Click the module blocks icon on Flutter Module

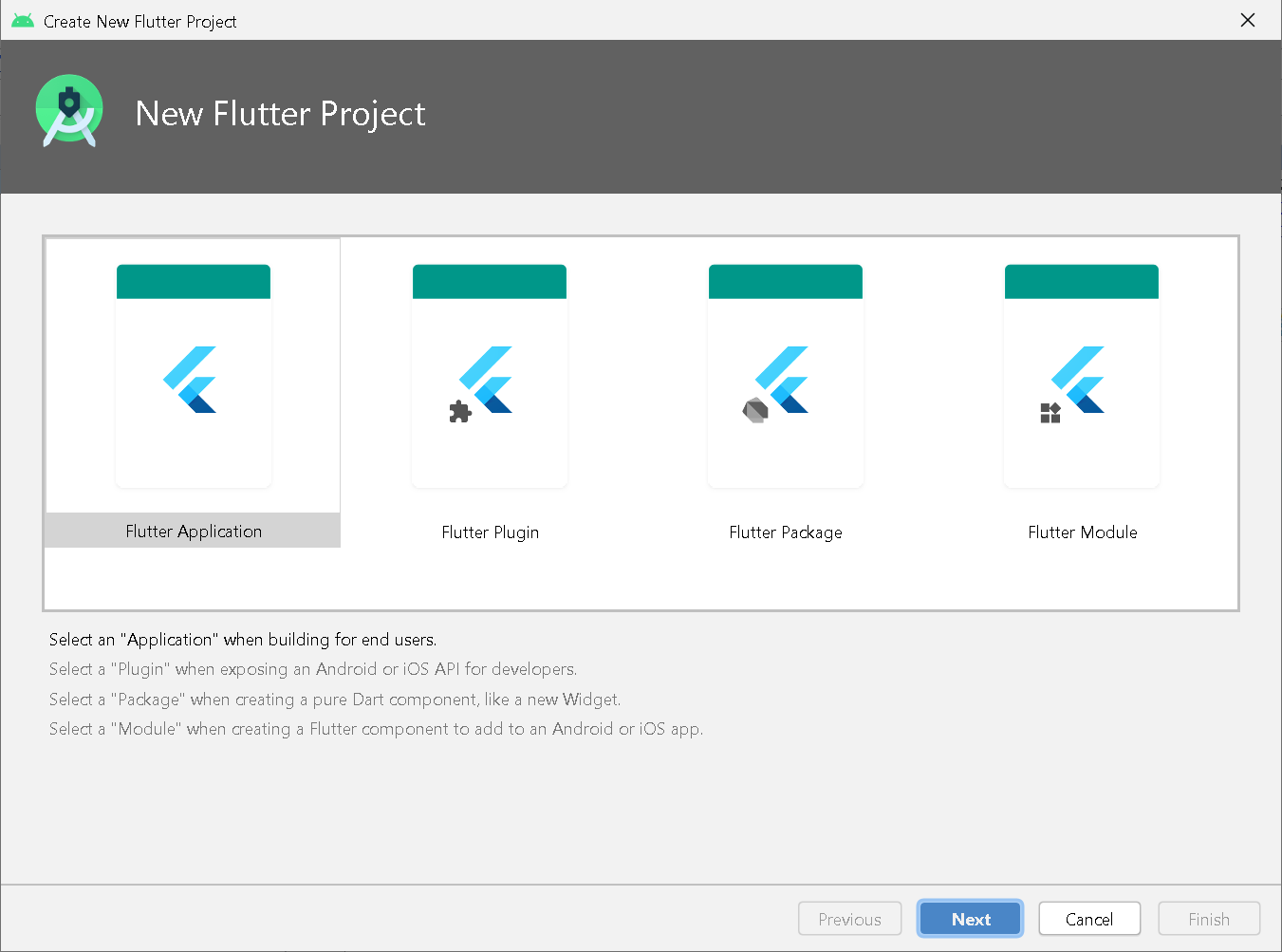[x=1050, y=413]
